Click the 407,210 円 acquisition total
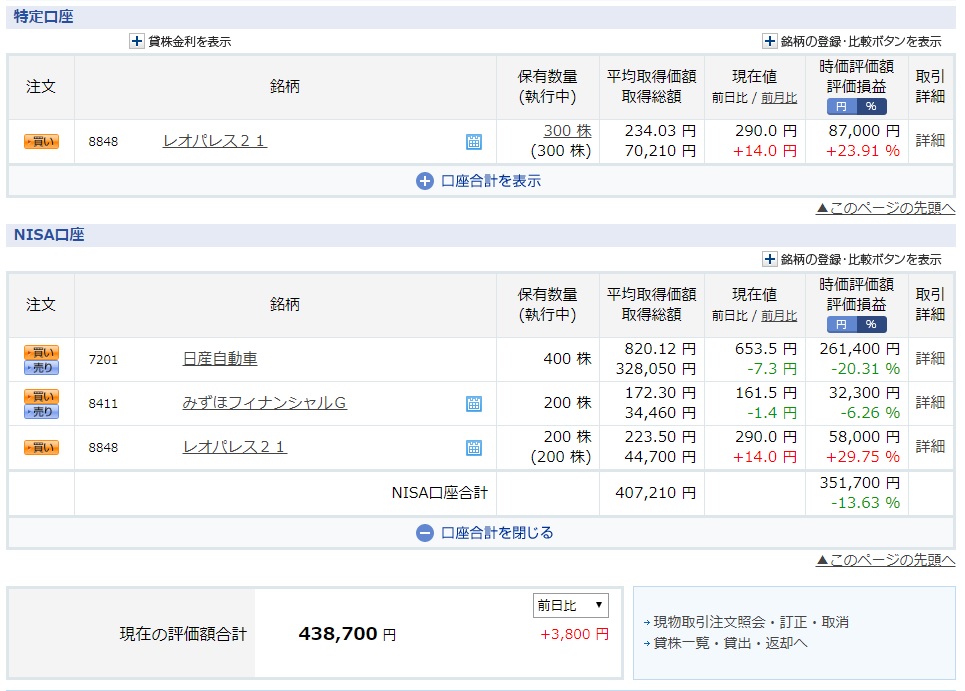This screenshot has width=965, height=691. (x=655, y=493)
